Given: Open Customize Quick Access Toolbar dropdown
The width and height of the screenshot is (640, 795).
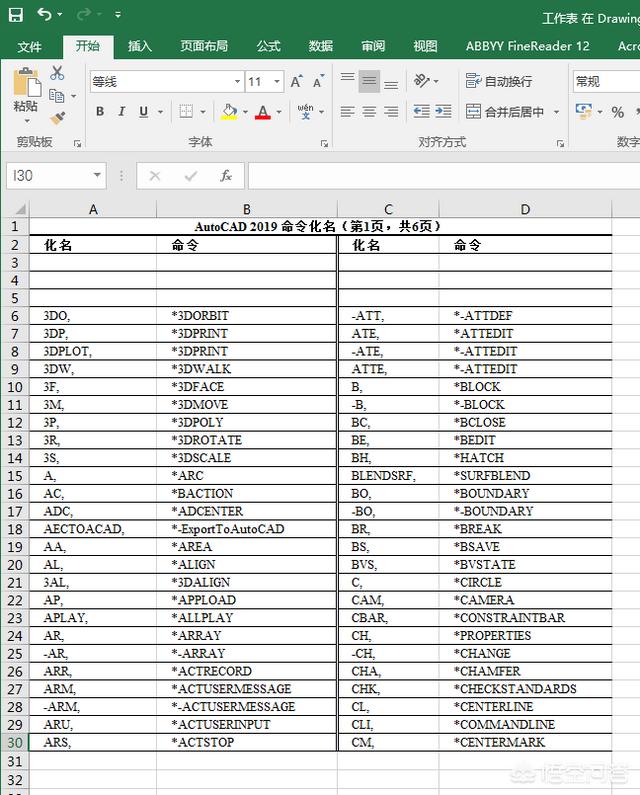Looking at the screenshot, I should (x=118, y=15).
